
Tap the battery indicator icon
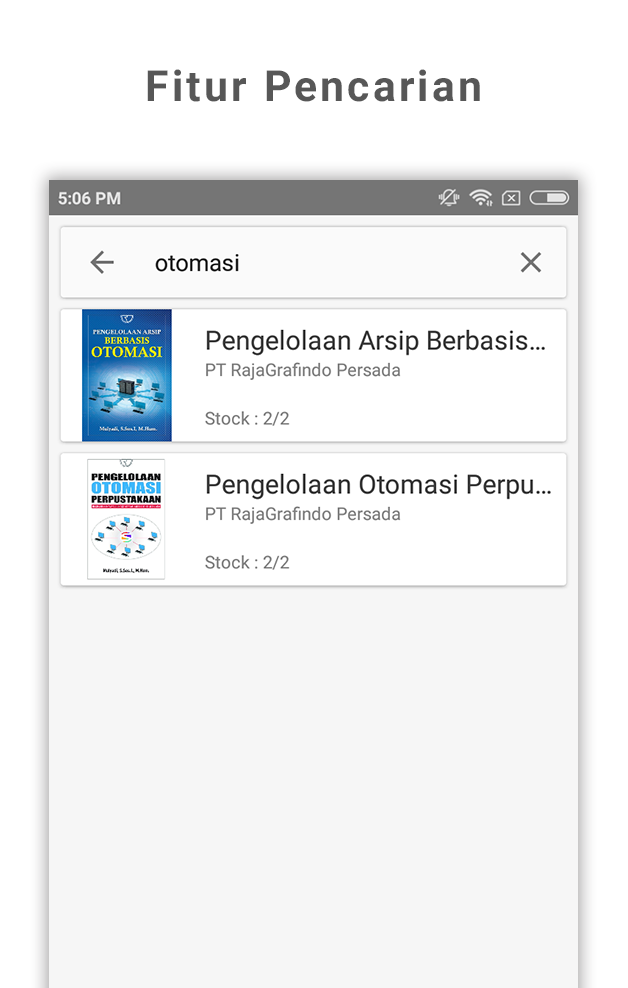(549, 198)
